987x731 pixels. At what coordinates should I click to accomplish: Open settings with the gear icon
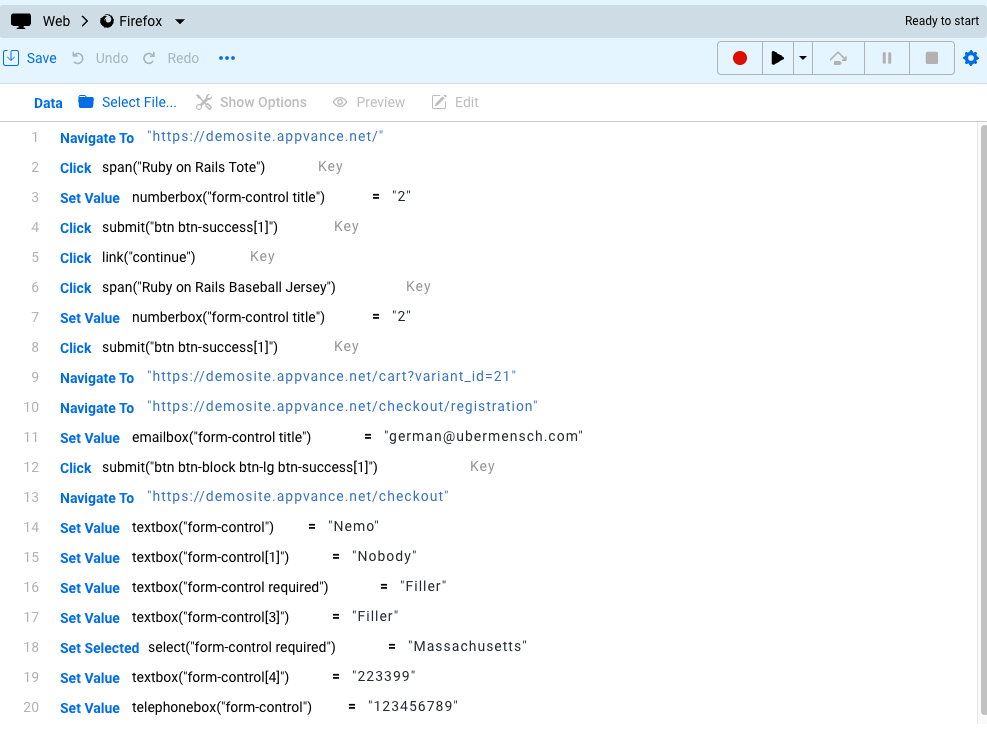(971, 58)
